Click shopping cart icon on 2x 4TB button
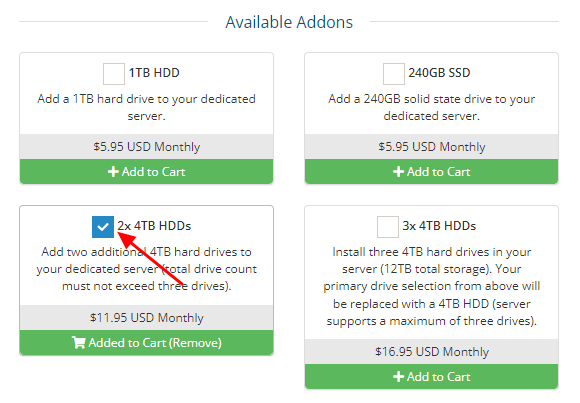Image resolution: width=580 pixels, height=403 pixels. point(78,343)
